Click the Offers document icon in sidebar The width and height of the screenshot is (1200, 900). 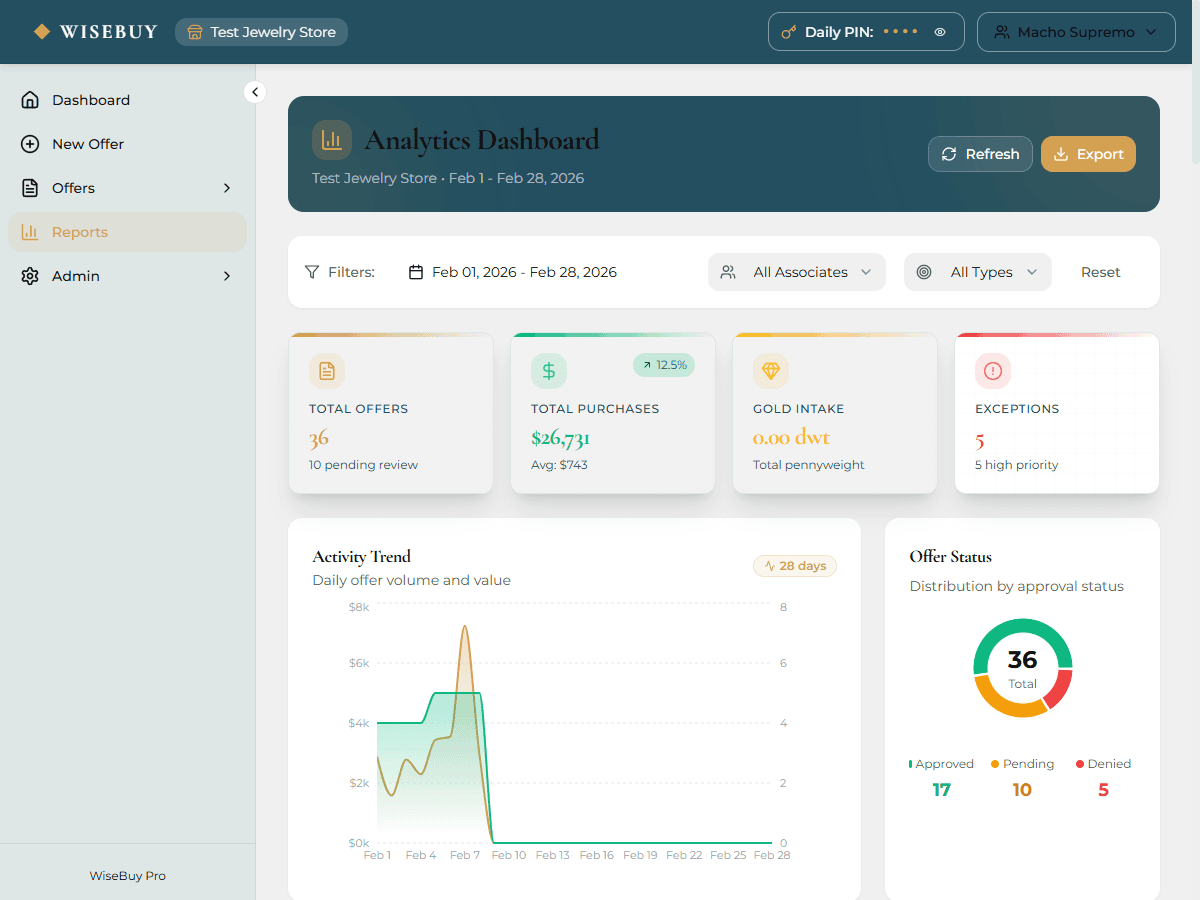pos(29,188)
